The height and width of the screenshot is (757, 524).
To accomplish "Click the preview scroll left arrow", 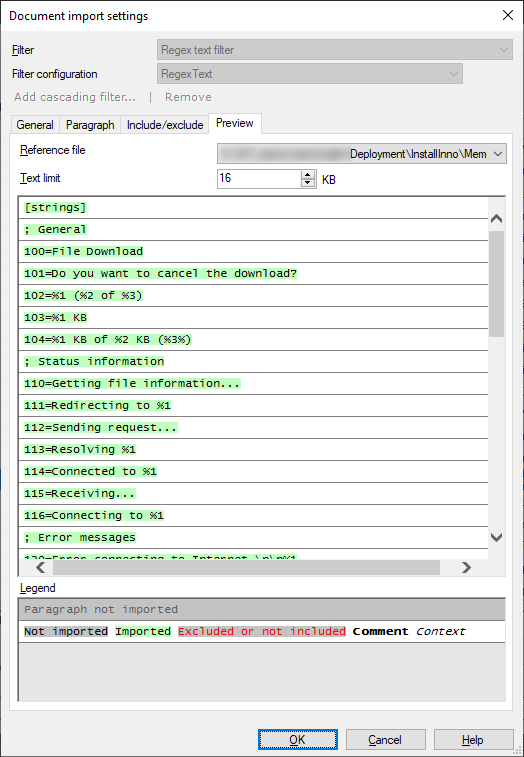I will (41, 567).
